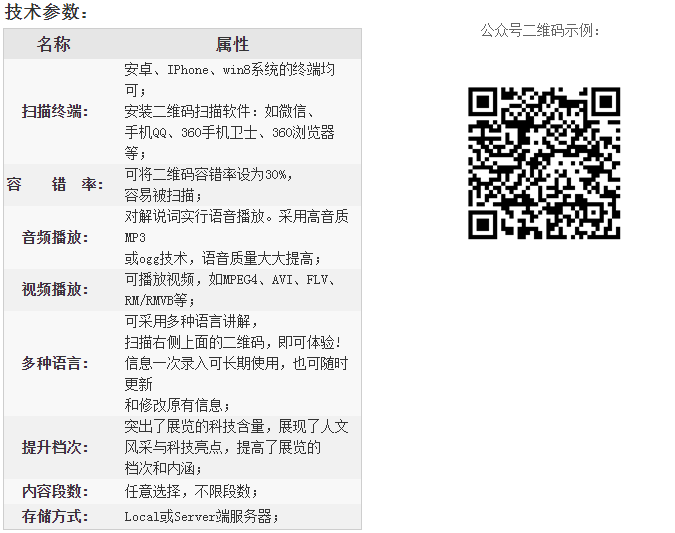Click text 'RM/RMVB等;'
This screenshot has height=533, width=675.
[x=159, y=301]
